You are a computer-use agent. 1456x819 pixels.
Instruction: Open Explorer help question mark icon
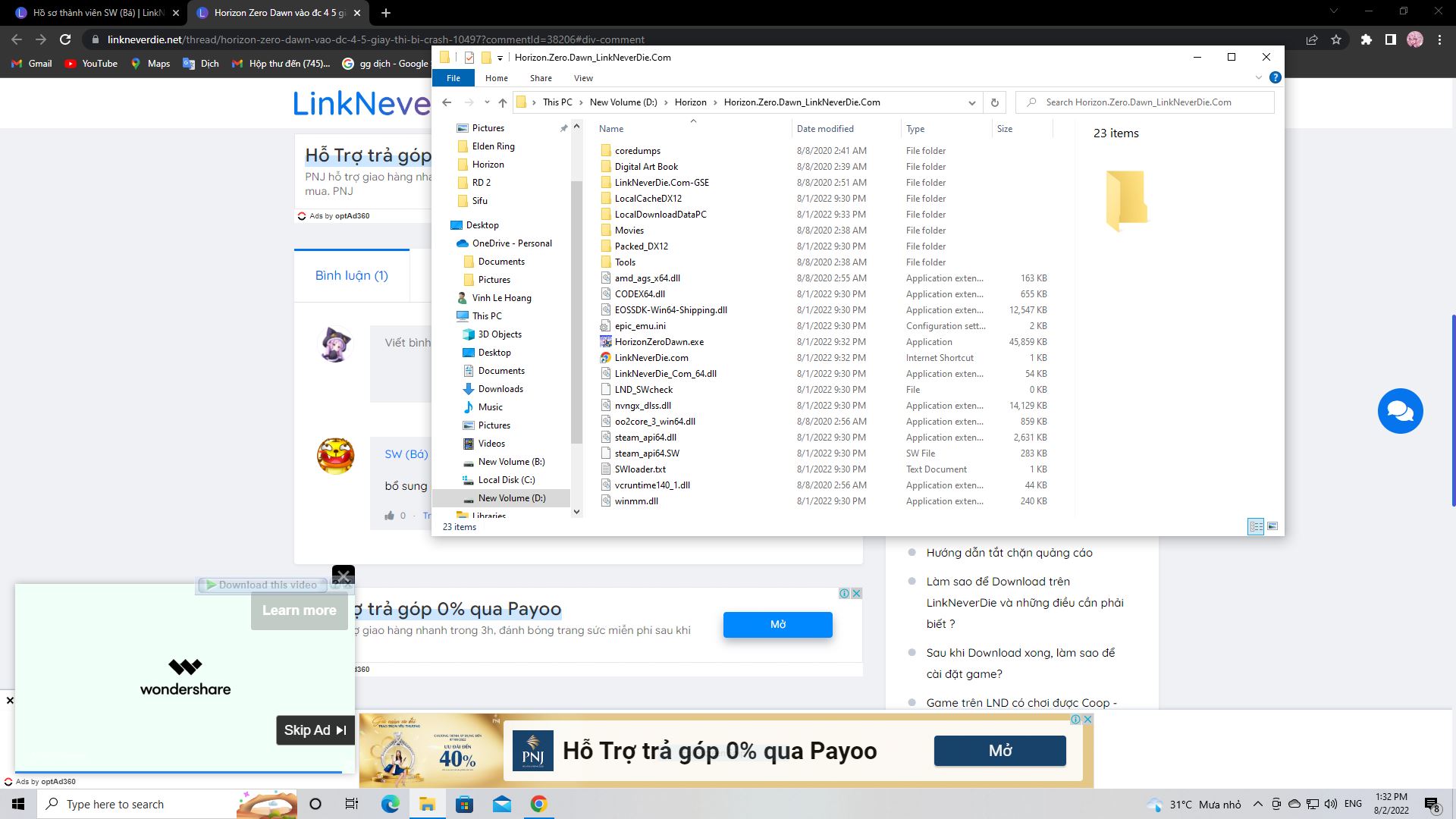coord(1275,77)
